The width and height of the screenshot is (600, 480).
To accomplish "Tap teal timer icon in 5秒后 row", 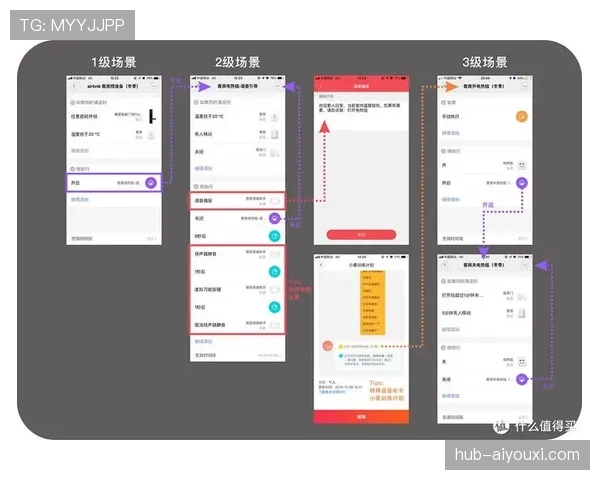I will pyautogui.click(x=274, y=236).
